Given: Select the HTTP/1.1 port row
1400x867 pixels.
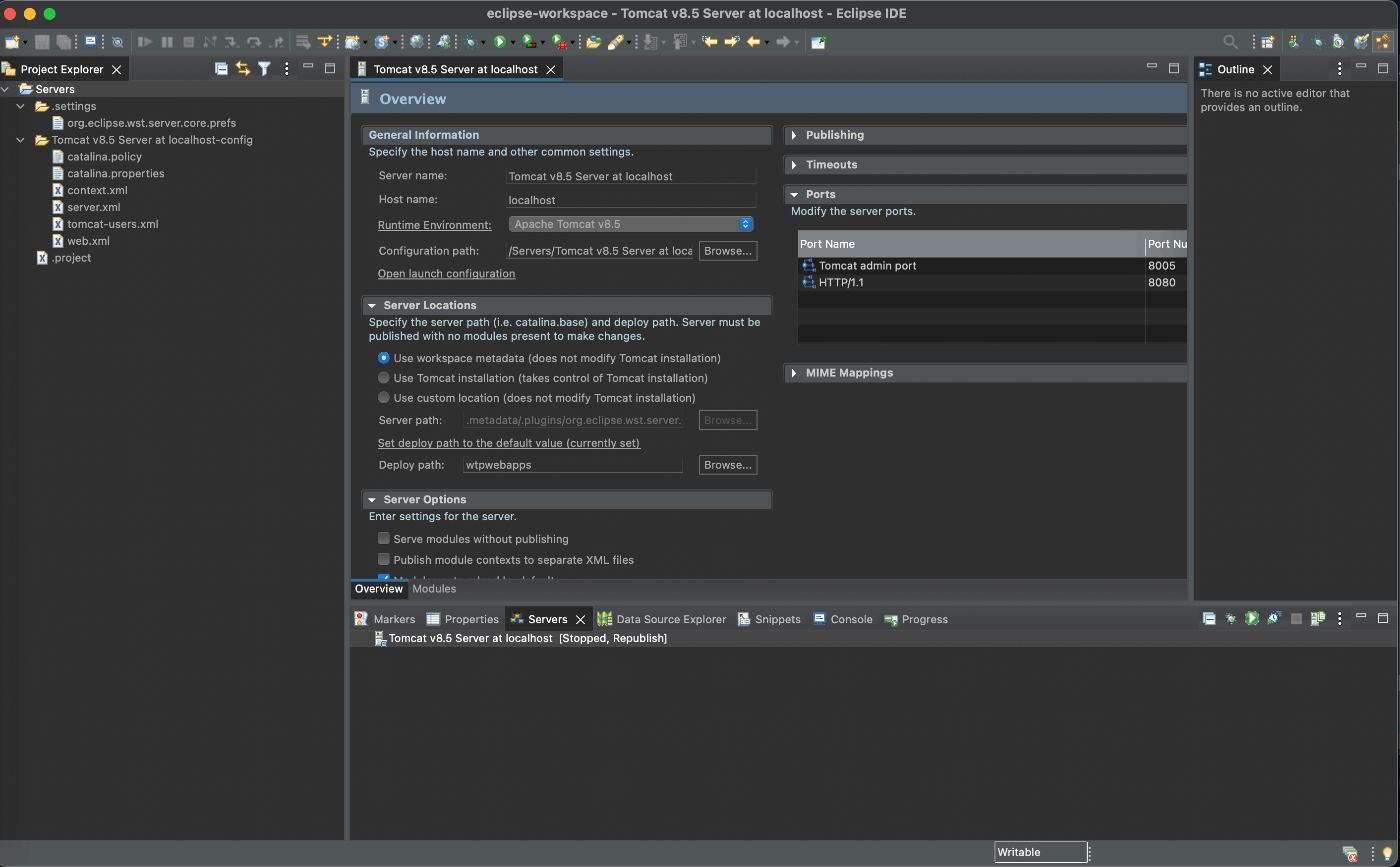Looking at the screenshot, I should [x=991, y=283].
